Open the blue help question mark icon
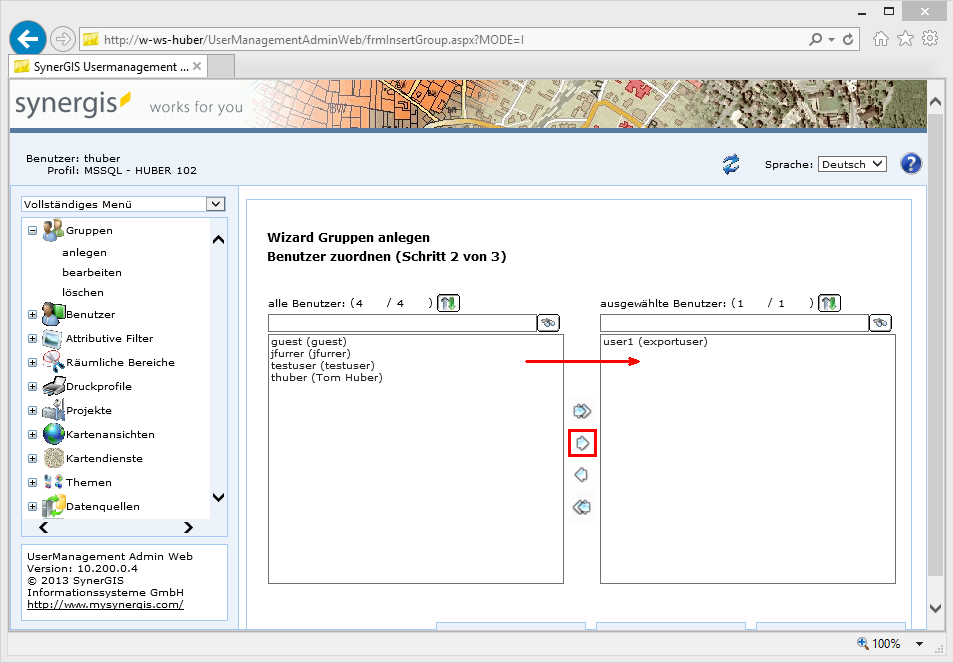Viewport: 953px width, 663px height. 910,164
